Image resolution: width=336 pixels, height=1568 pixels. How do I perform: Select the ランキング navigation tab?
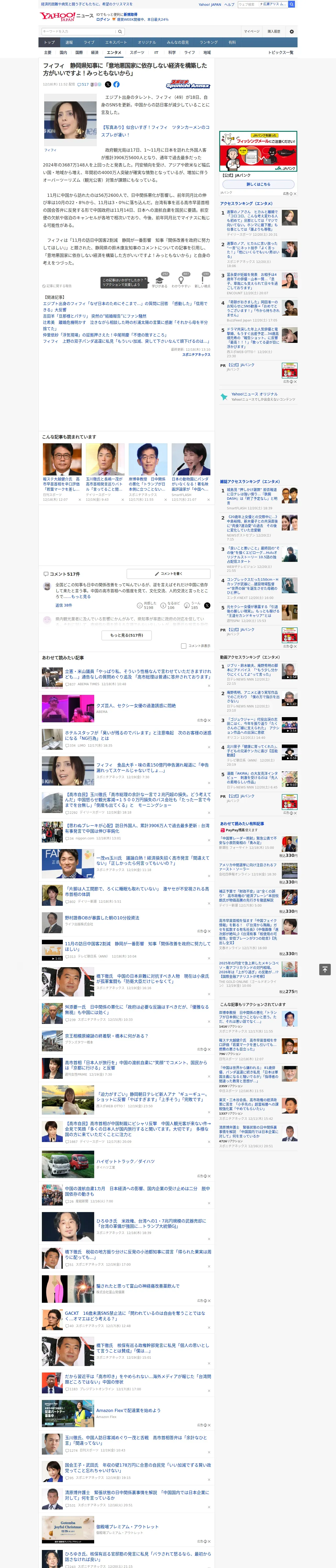[x=209, y=42]
